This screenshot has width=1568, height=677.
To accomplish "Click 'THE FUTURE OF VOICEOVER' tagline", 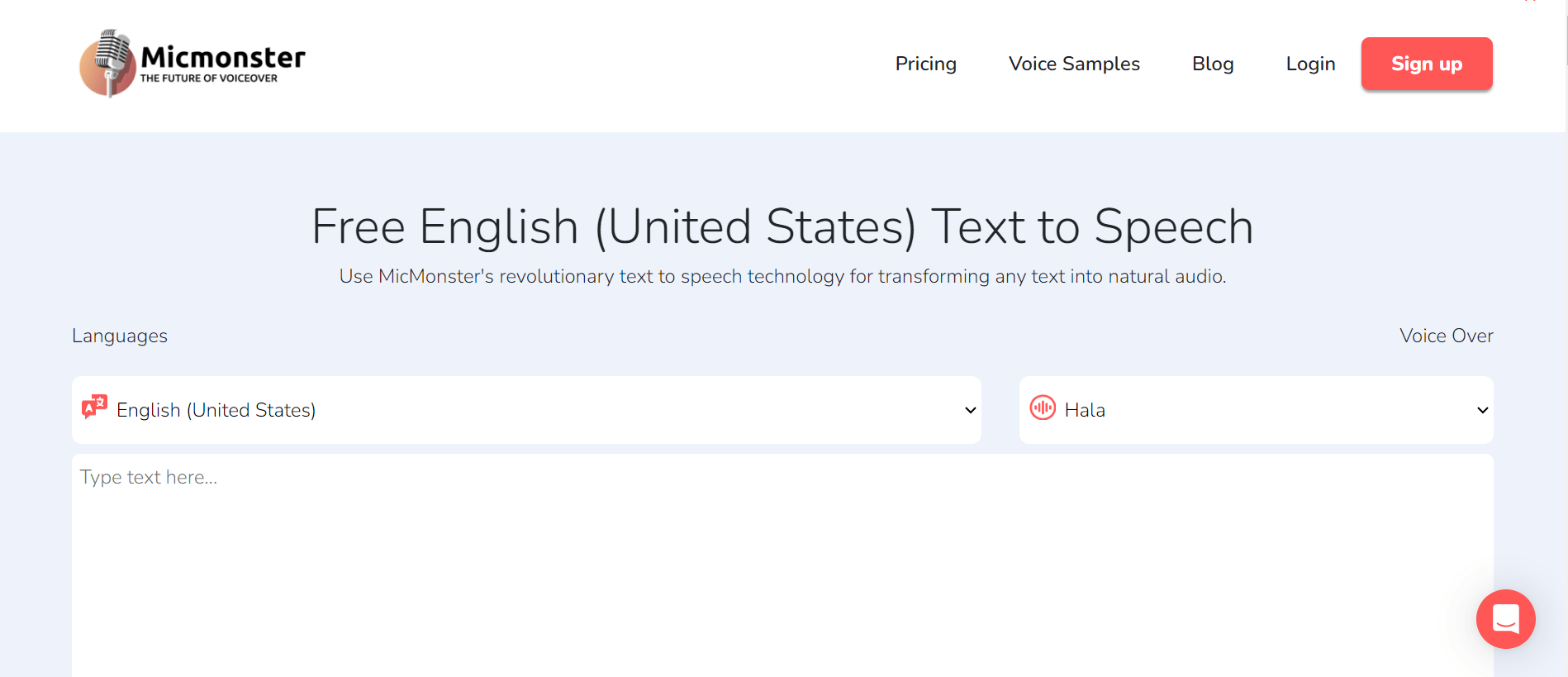I will [209, 79].
